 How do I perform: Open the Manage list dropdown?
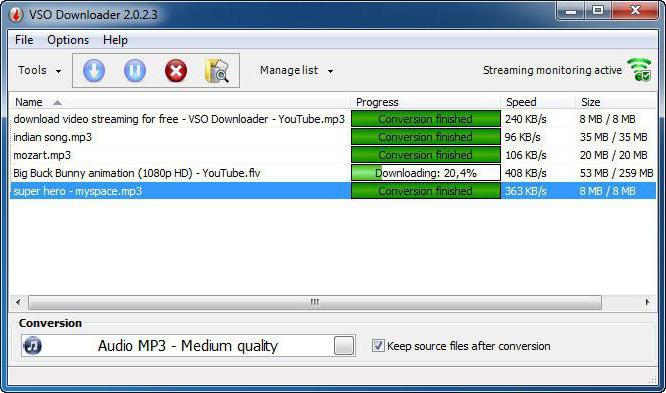tap(296, 71)
